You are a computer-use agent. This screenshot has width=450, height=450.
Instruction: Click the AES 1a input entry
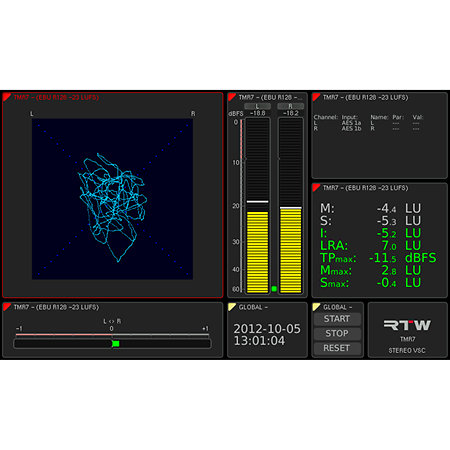(x=351, y=123)
